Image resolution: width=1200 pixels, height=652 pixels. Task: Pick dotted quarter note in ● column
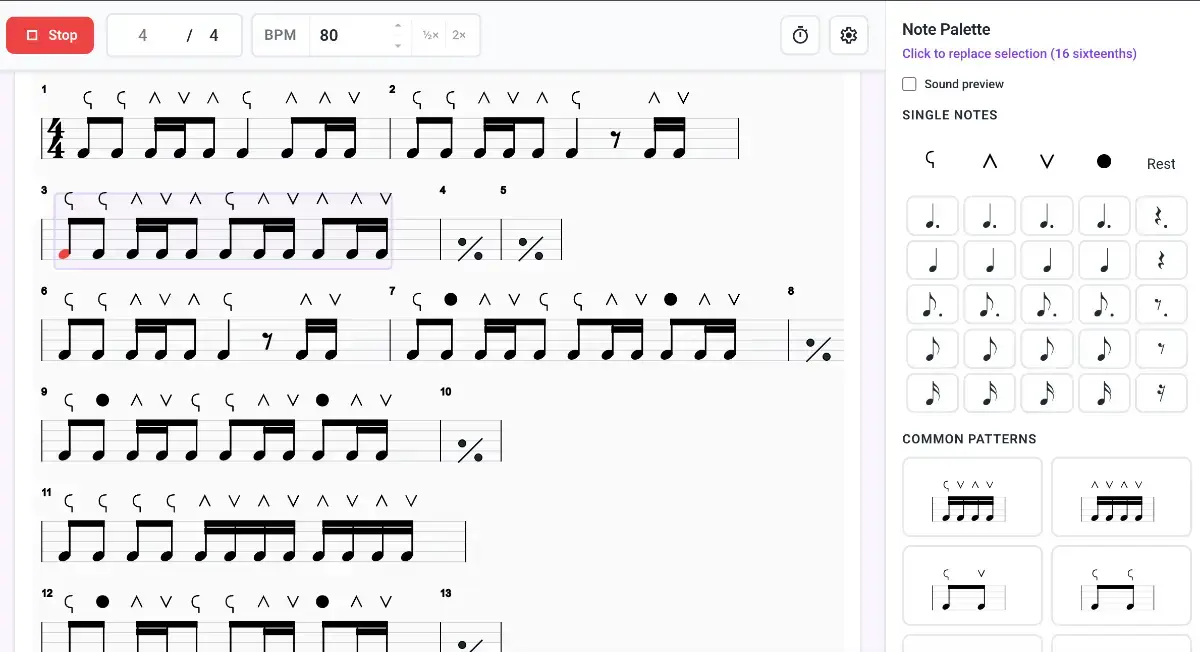1104,215
